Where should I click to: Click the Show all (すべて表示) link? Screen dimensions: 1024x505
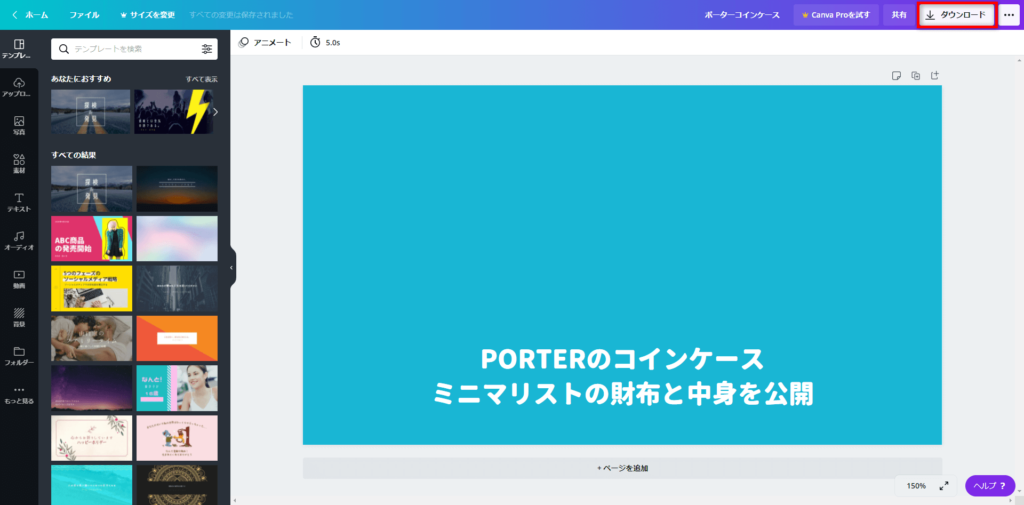click(x=202, y=79)
